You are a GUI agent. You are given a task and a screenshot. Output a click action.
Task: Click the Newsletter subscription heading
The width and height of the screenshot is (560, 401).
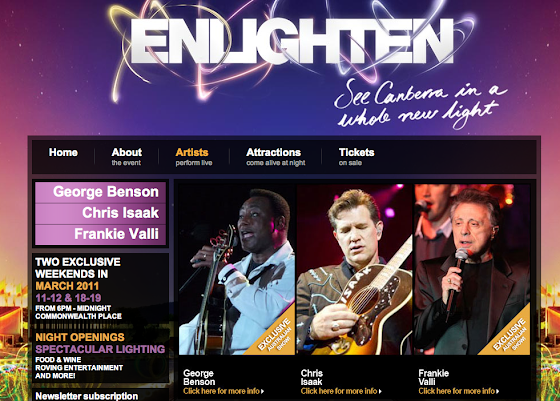tap(87, 396)
